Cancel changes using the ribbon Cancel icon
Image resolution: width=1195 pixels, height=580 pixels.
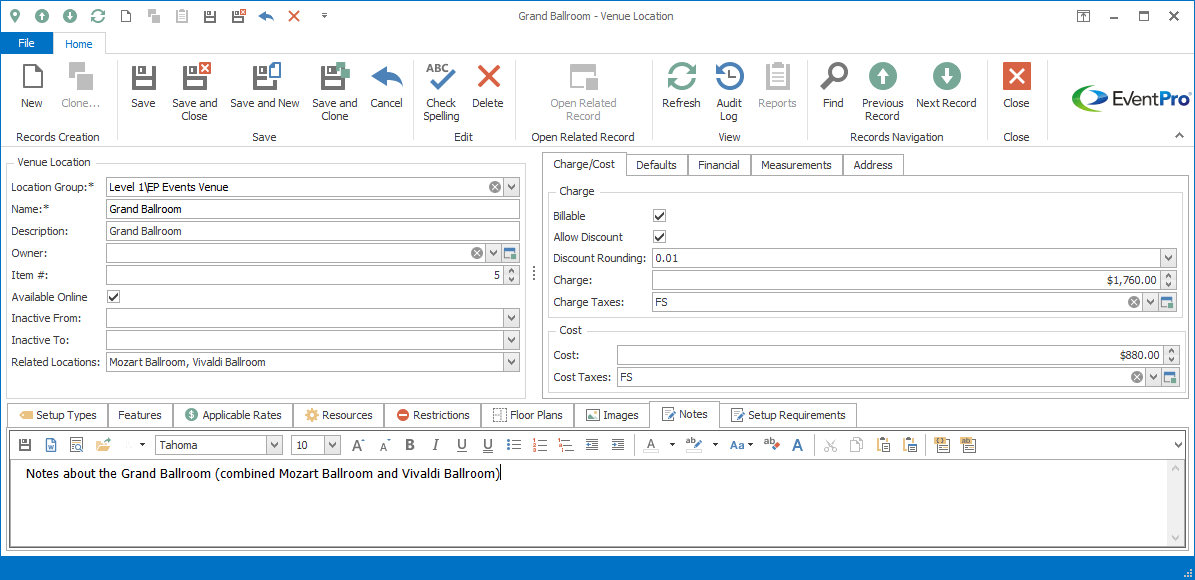[386, 86]
